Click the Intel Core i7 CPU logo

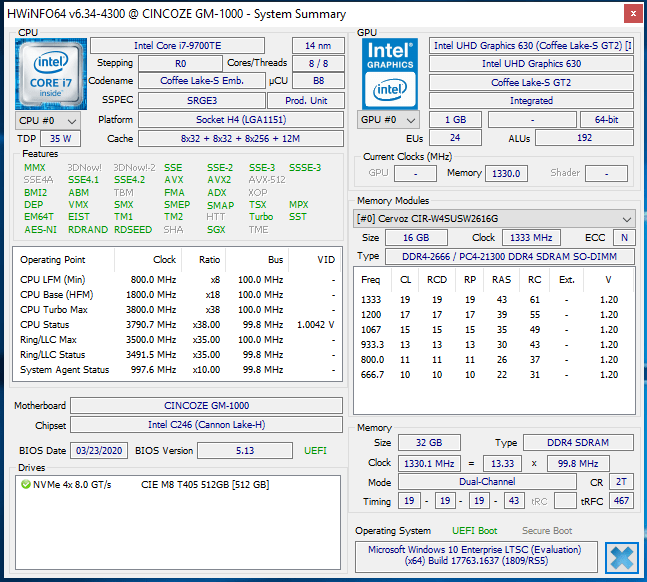(x=51, y=74)
